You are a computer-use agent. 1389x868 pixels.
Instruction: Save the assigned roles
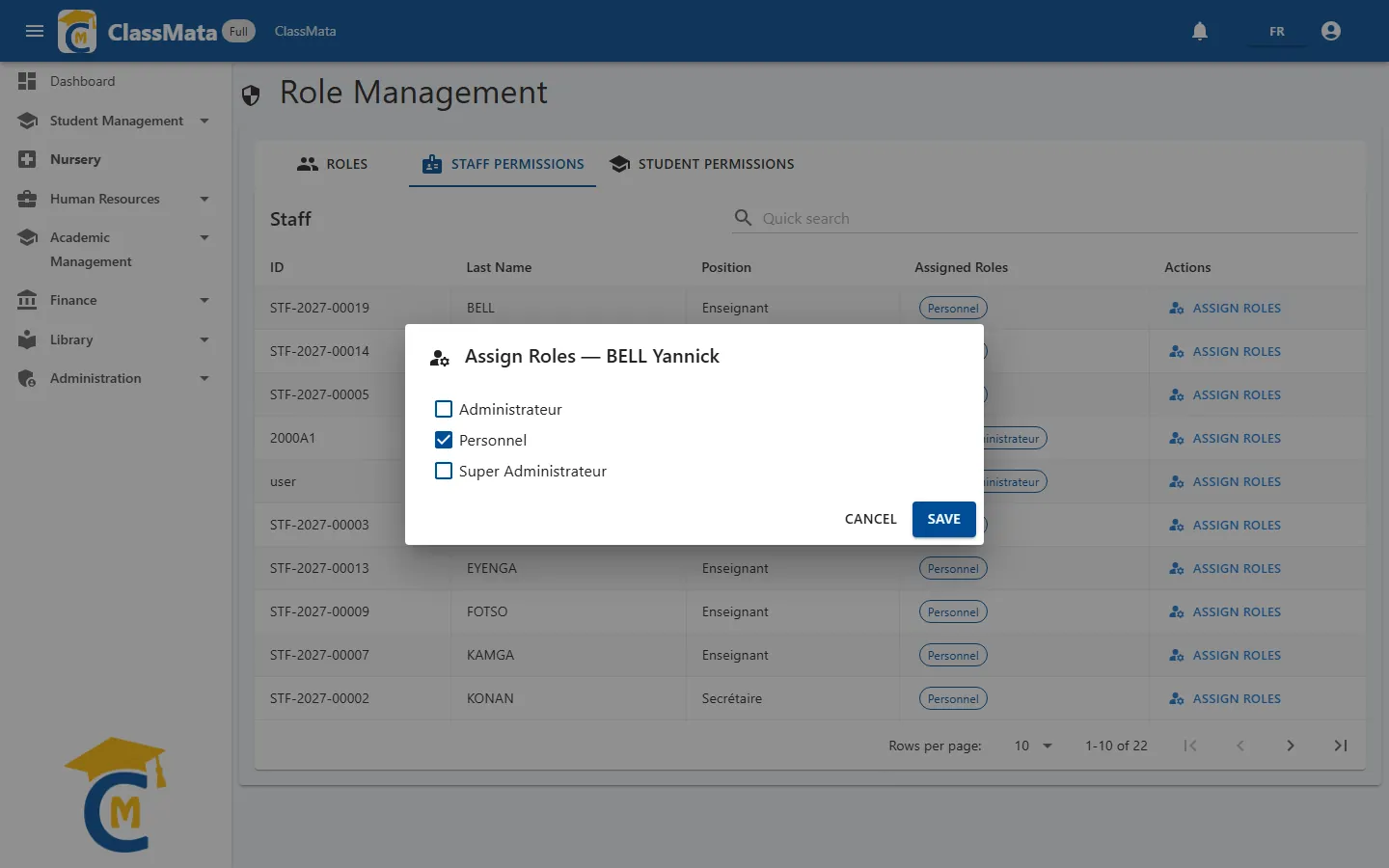point(943,519)
